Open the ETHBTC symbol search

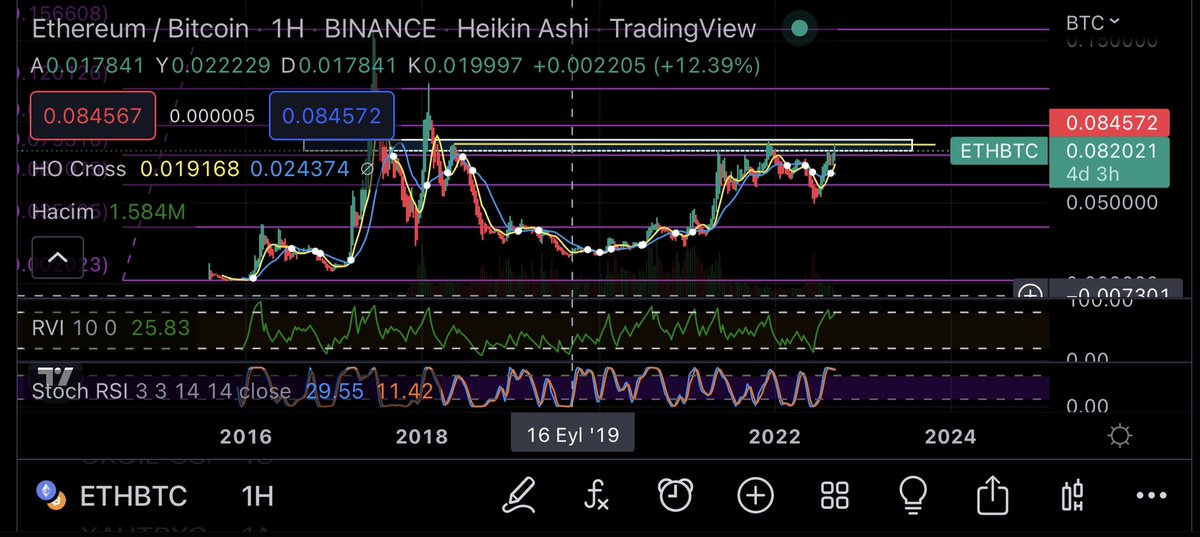[133, 495]
